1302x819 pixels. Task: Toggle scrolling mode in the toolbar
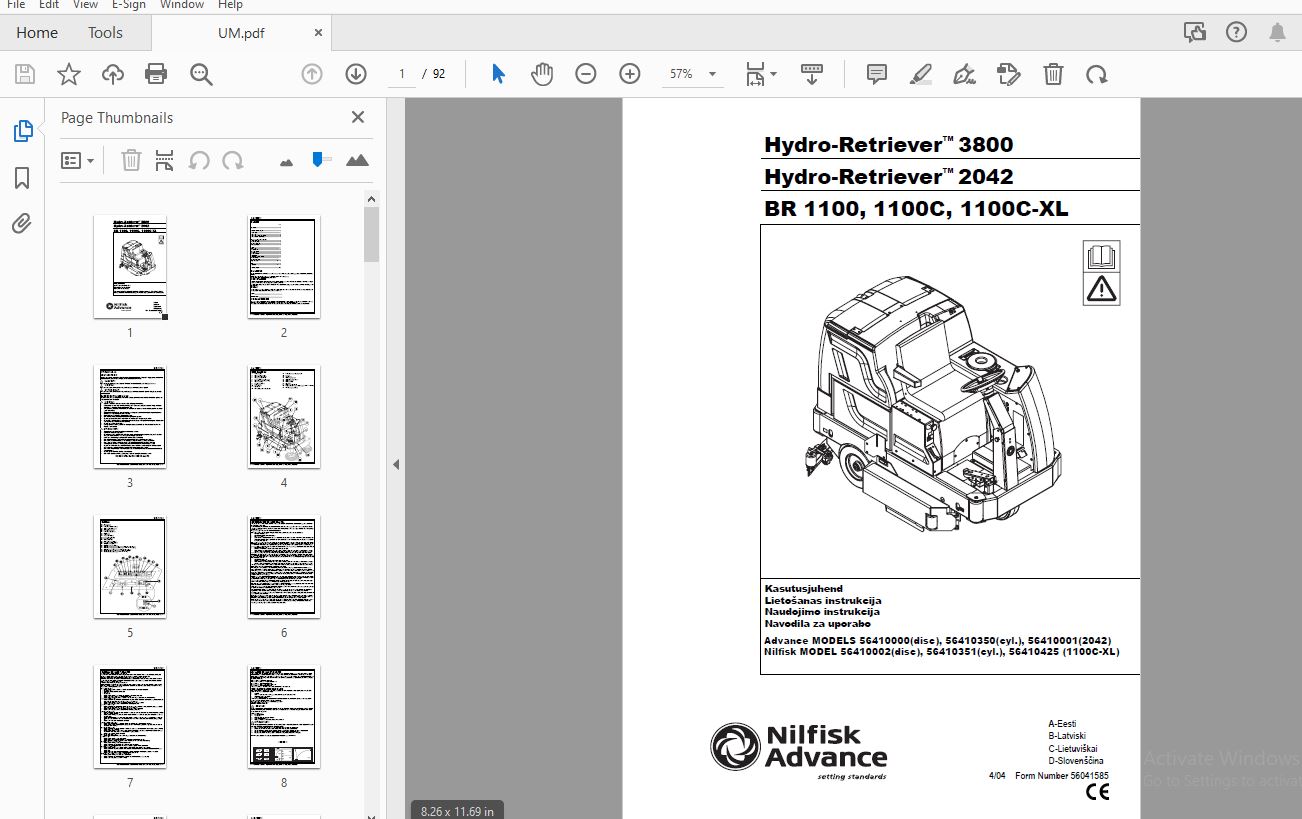click(x=812, y=74)
